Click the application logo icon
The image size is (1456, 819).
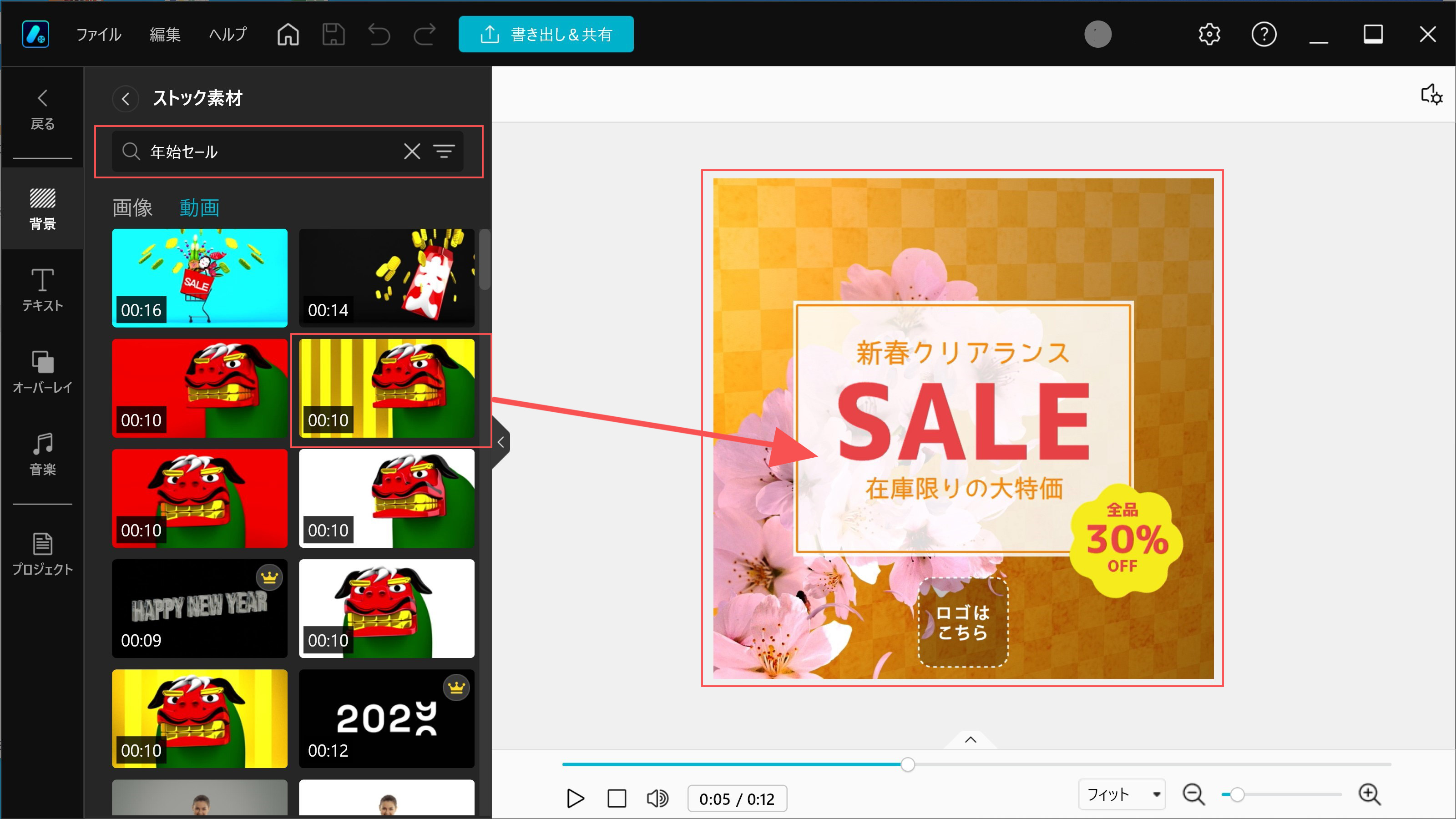pos(35,35)
